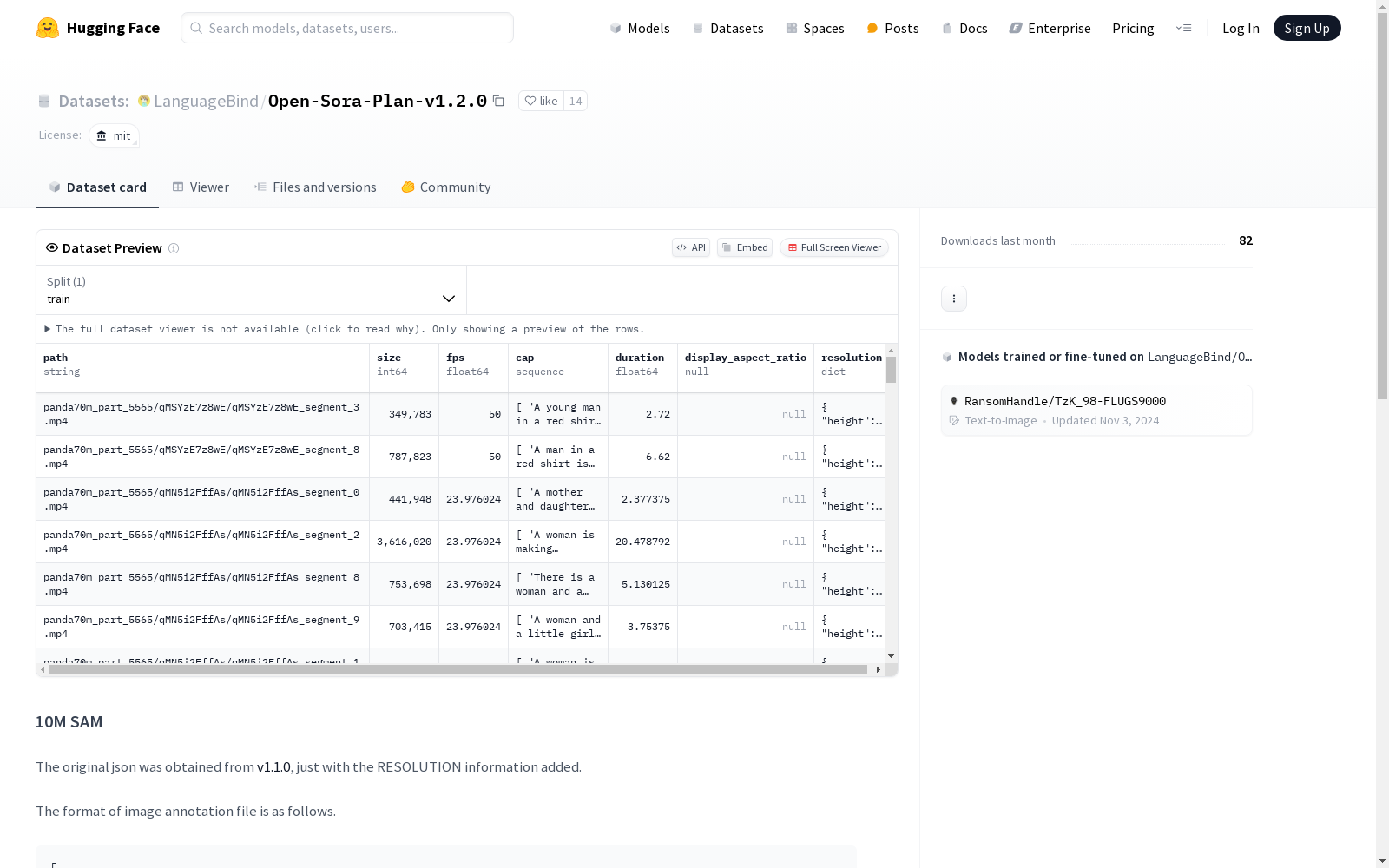
Task: Click the Sign Up button
Action: pyautogui.click(x=1307, y=28)
